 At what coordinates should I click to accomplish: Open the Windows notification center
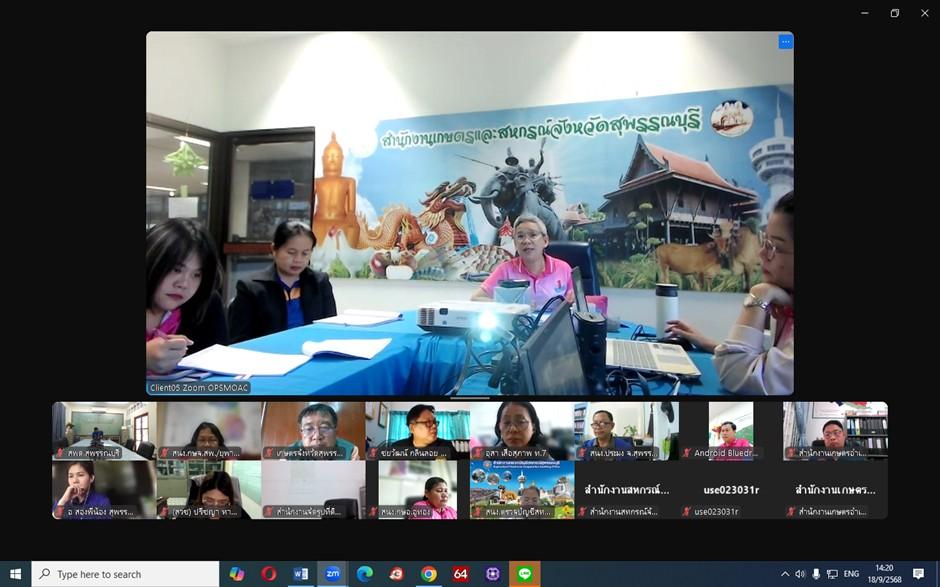918,574
